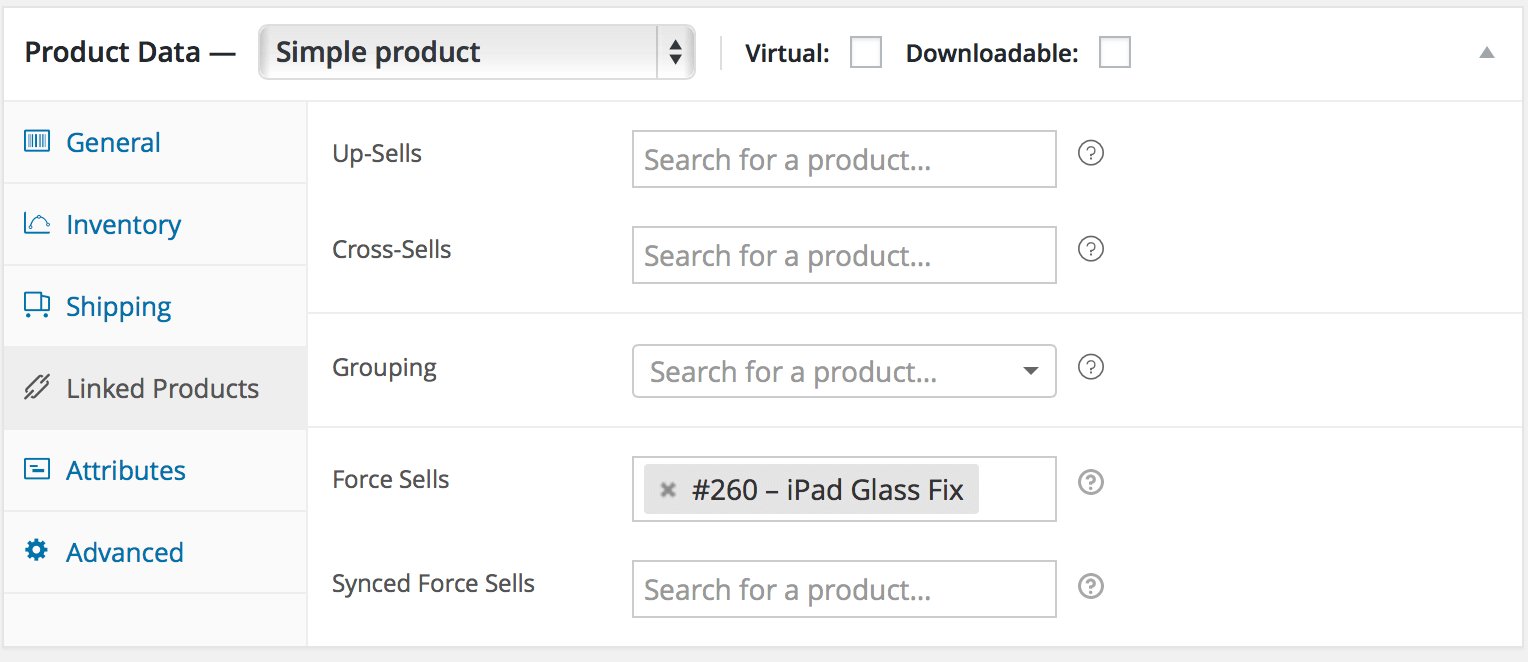1528x662 pixels.
Task: Open the Force Sells help tooltip
Action: (x=1090, y=483)
